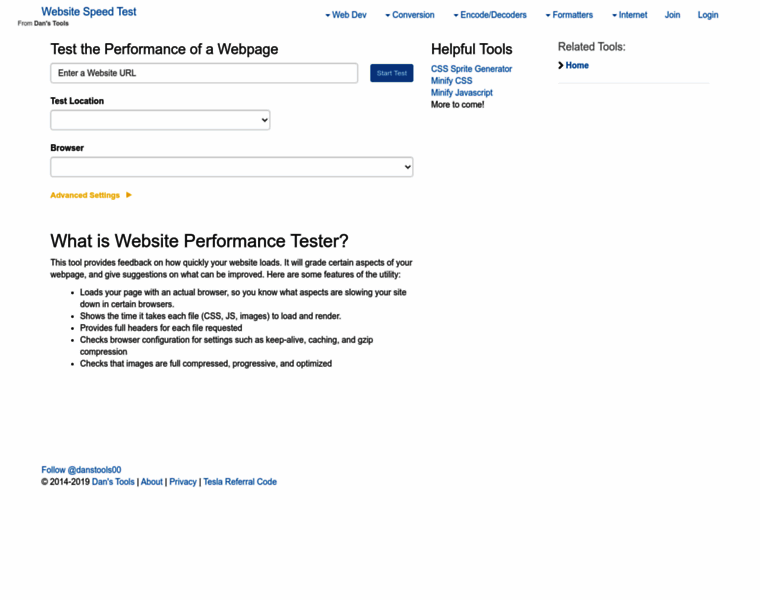Click the 'From Dan's Tools' text
The height and width of the screenshot is (600, 760).
click(x=43, y=23)
